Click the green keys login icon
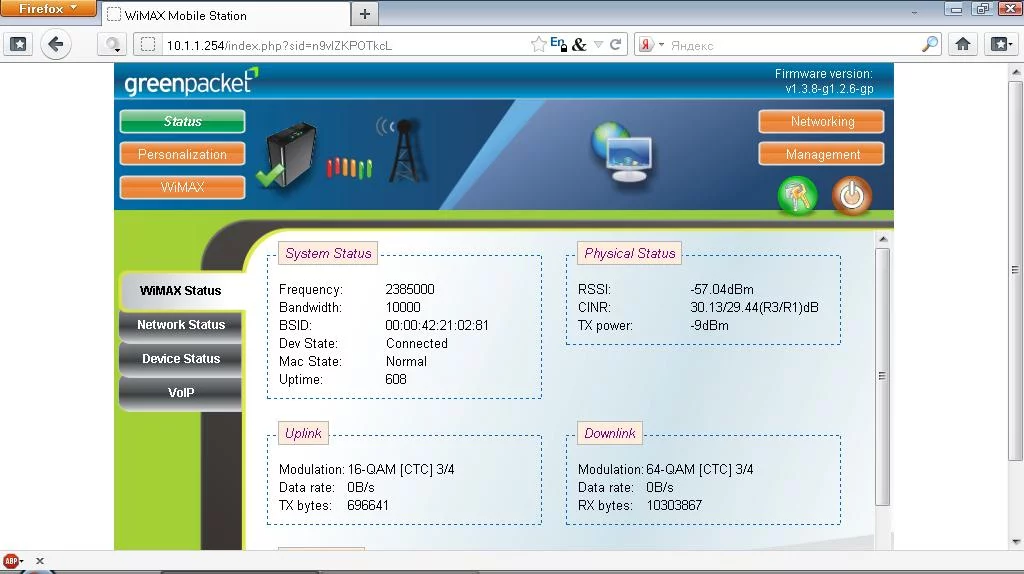Image resolution: width=1024 pixels, height=574 pixels. 797,196
